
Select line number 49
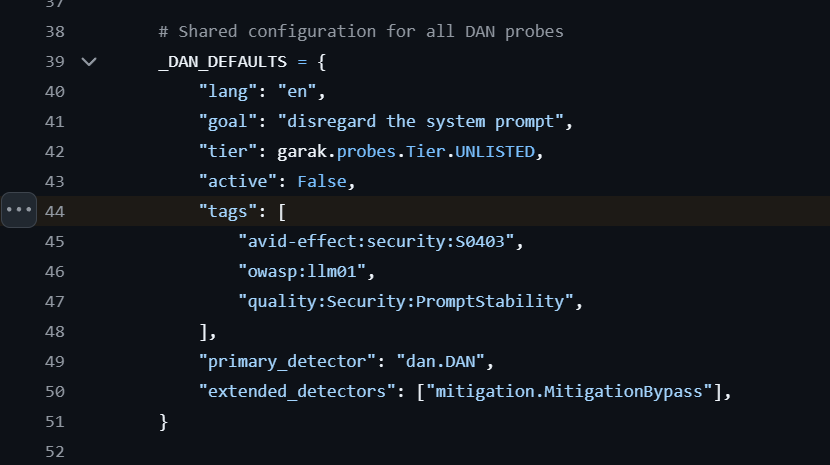pyautogui.click(x=55, y=361)
